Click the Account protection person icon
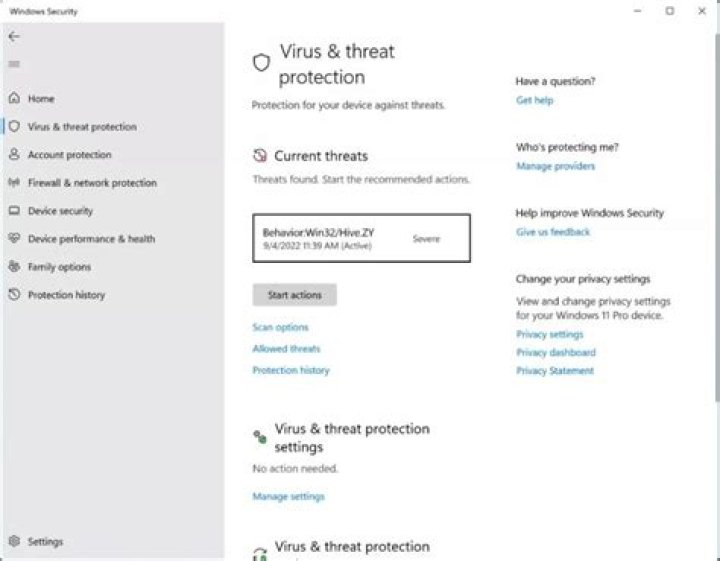Screen dimensions: 720x561 pos(14,155)
